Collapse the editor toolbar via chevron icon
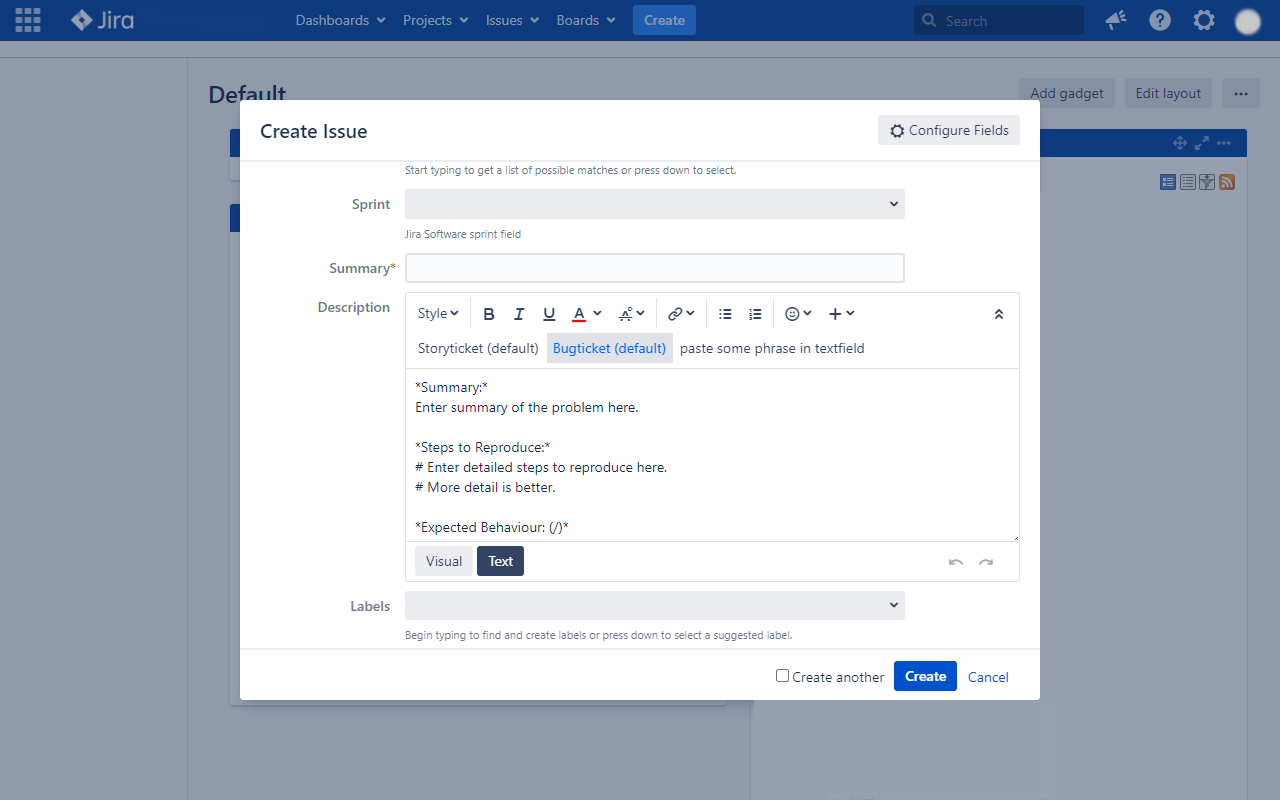 (x=998, y=313)
